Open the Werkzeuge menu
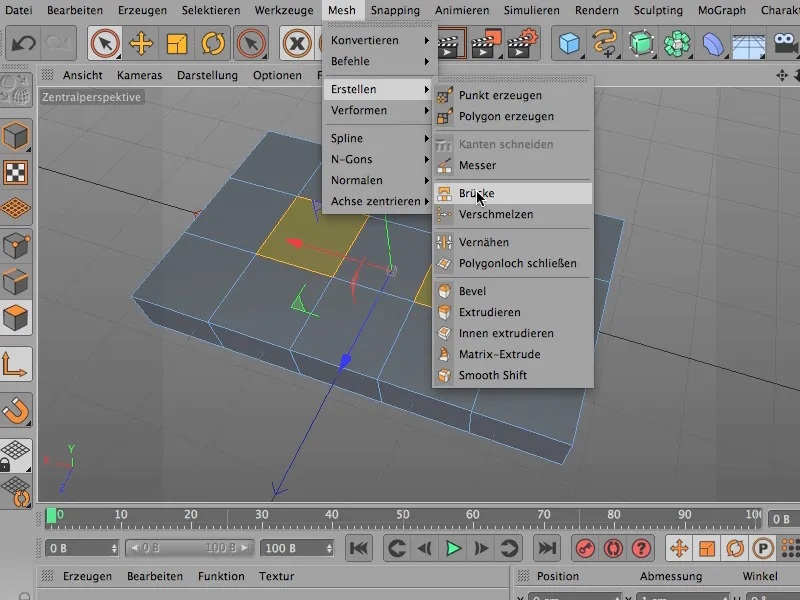 click(284, 10)
